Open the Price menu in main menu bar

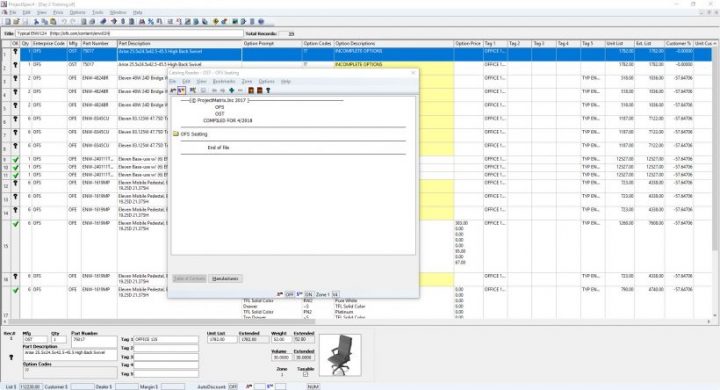(58, 12)
